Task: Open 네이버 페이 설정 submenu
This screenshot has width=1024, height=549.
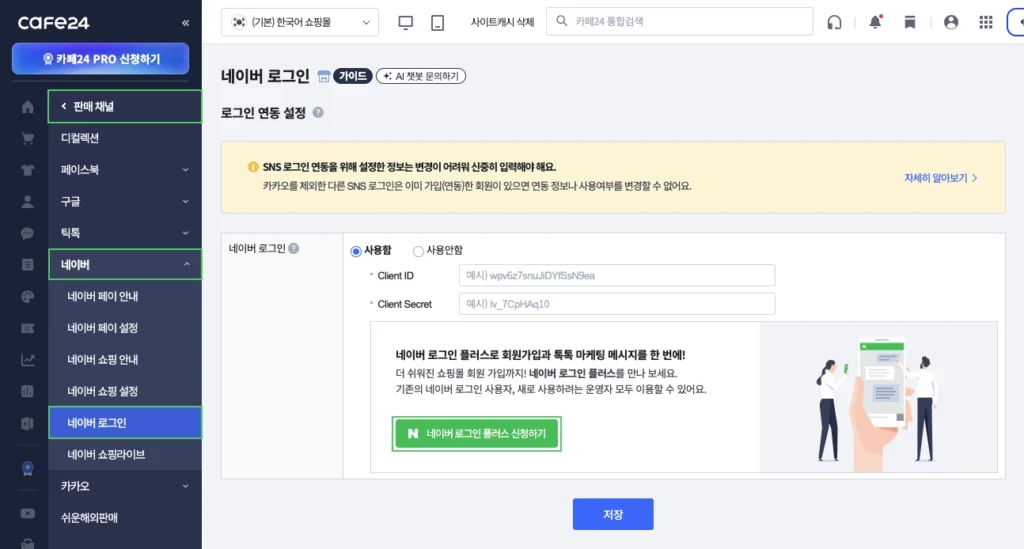Action: 124,328
